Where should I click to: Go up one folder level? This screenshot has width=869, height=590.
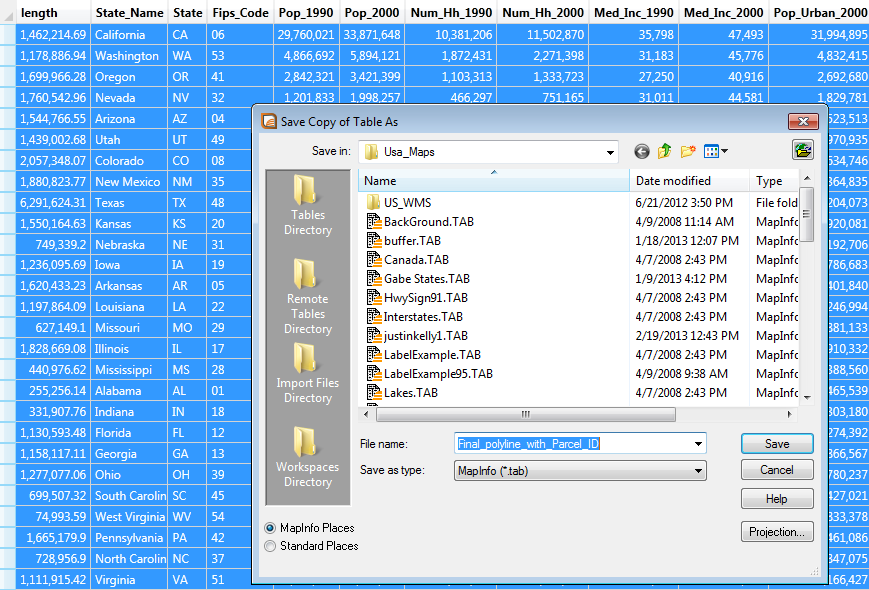tap(664, 151)
